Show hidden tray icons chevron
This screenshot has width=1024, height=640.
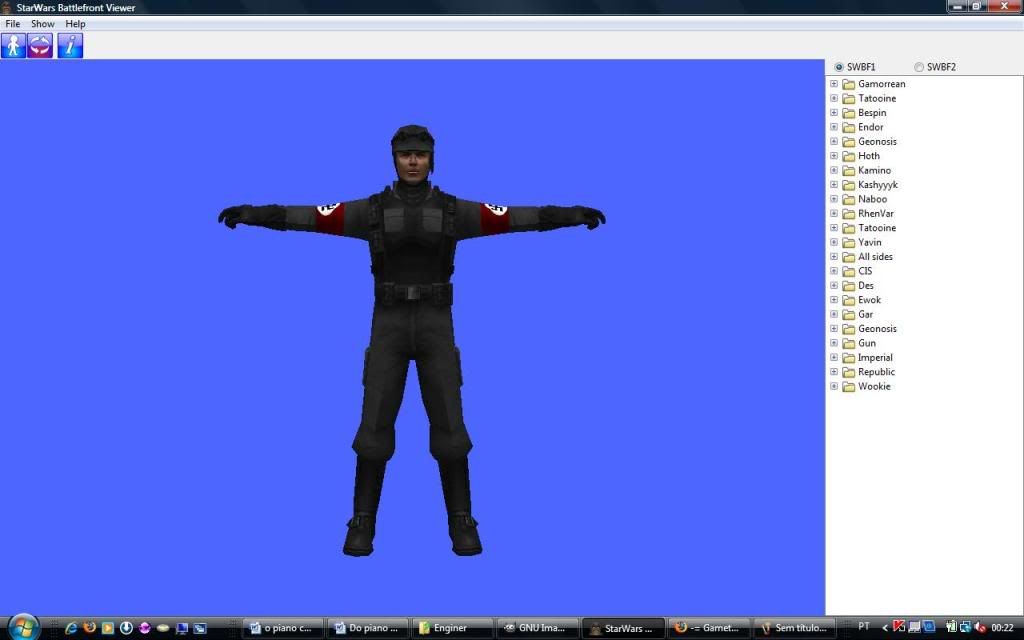pos(884,628)
